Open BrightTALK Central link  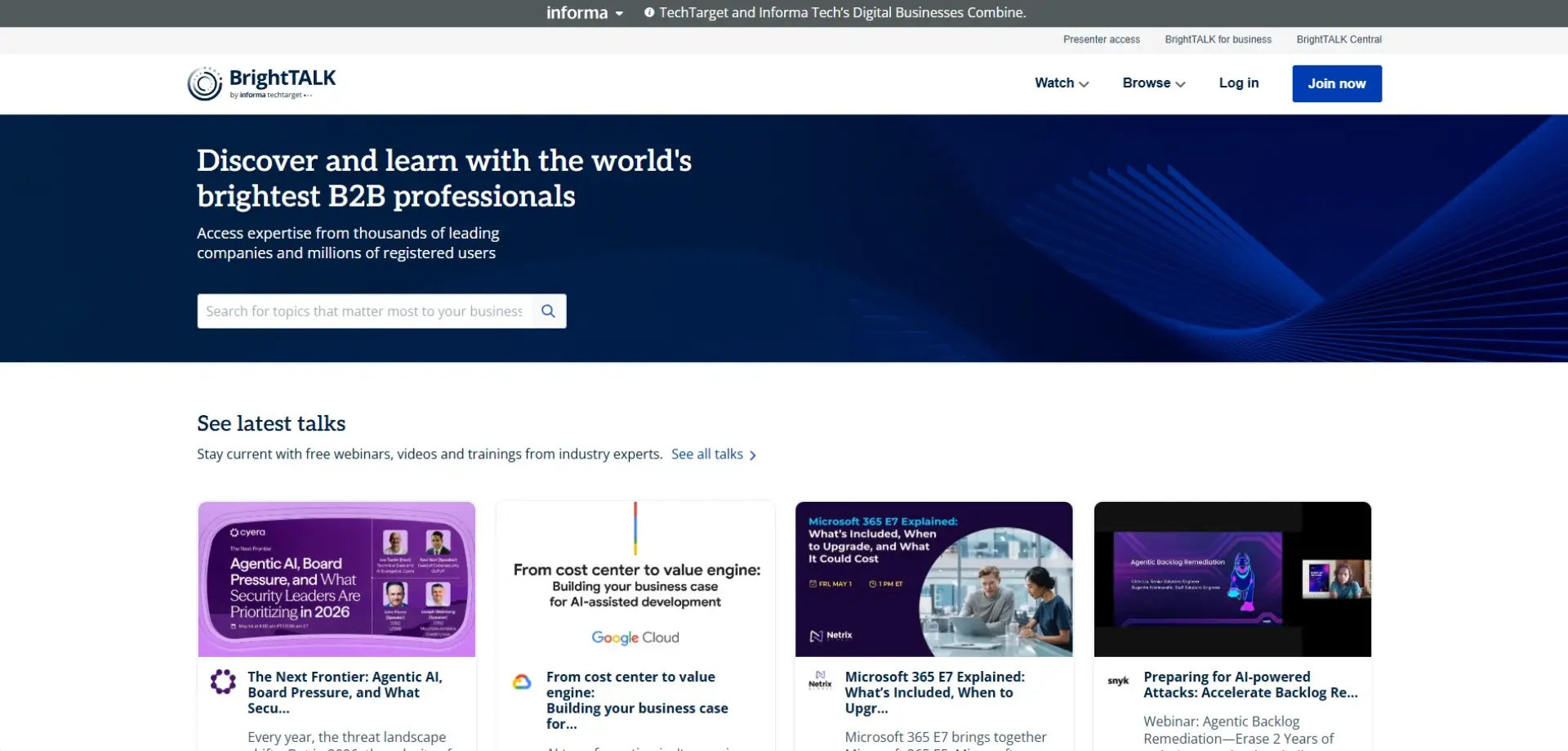tap(1339, 39)
